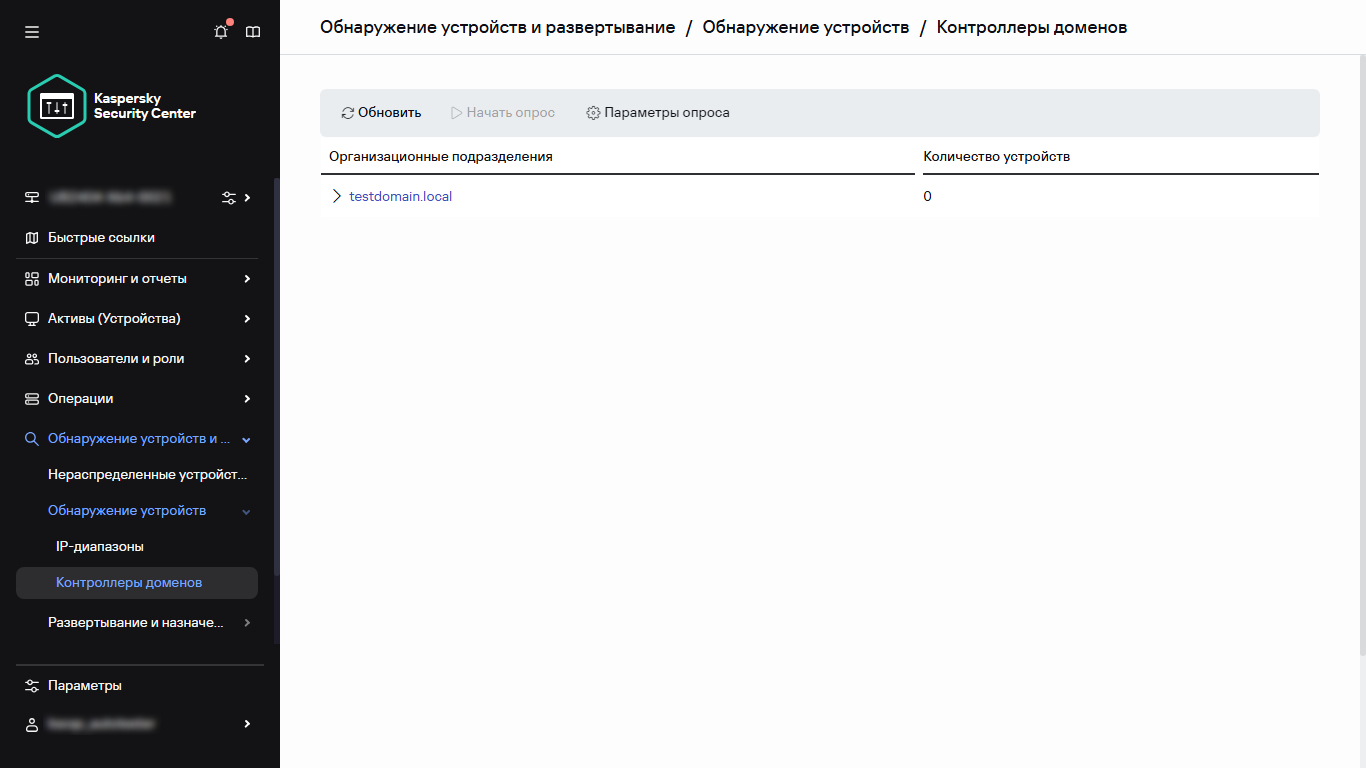Expand the testdomain.local tree node
This screenshot has height=768, width=1366.
[x=336, y=196]
